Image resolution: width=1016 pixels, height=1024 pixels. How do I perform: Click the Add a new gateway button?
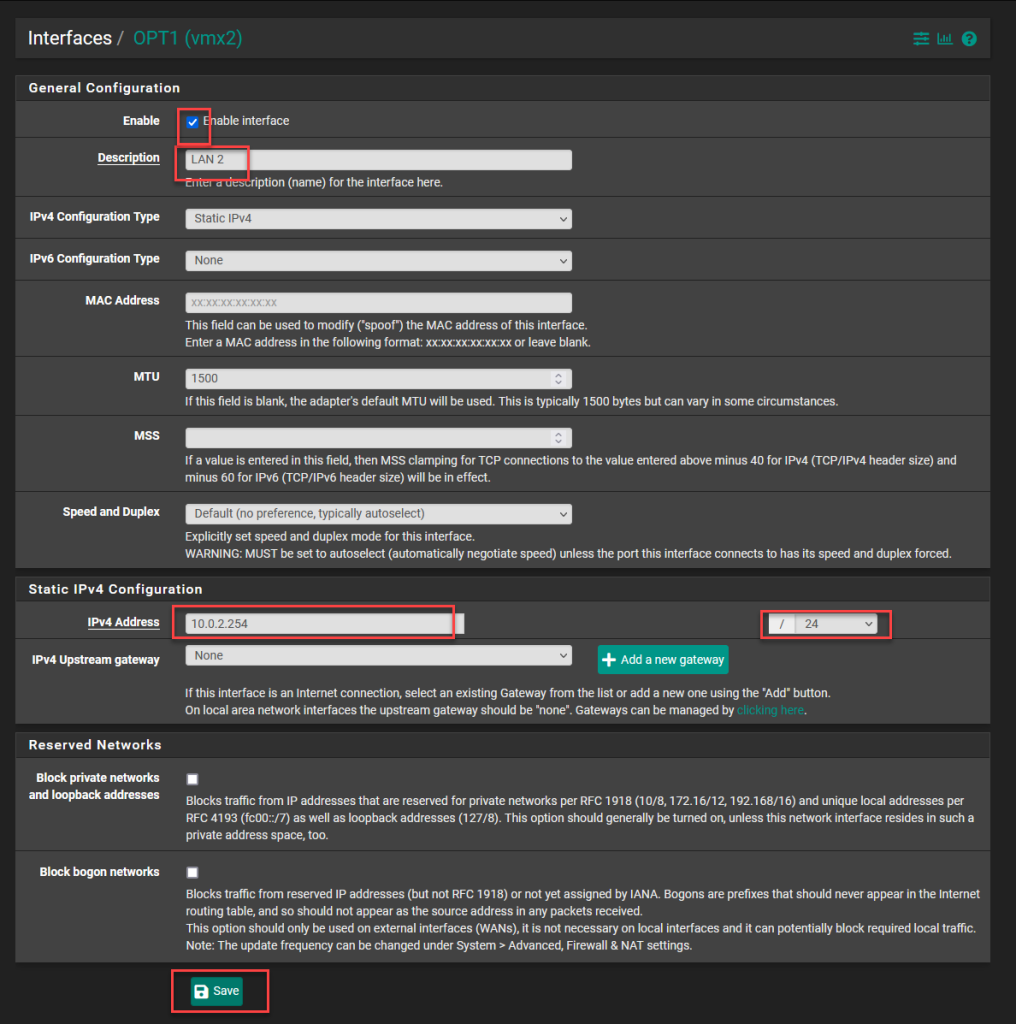(x=662, y=660)
